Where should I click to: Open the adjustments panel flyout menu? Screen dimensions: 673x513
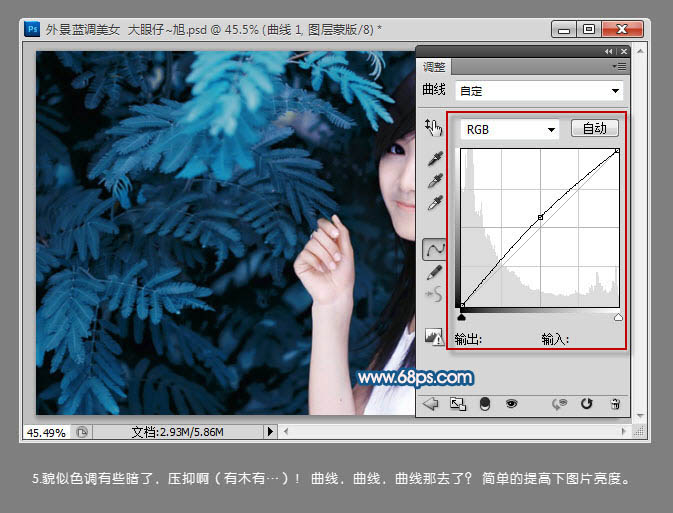[620, 66]
